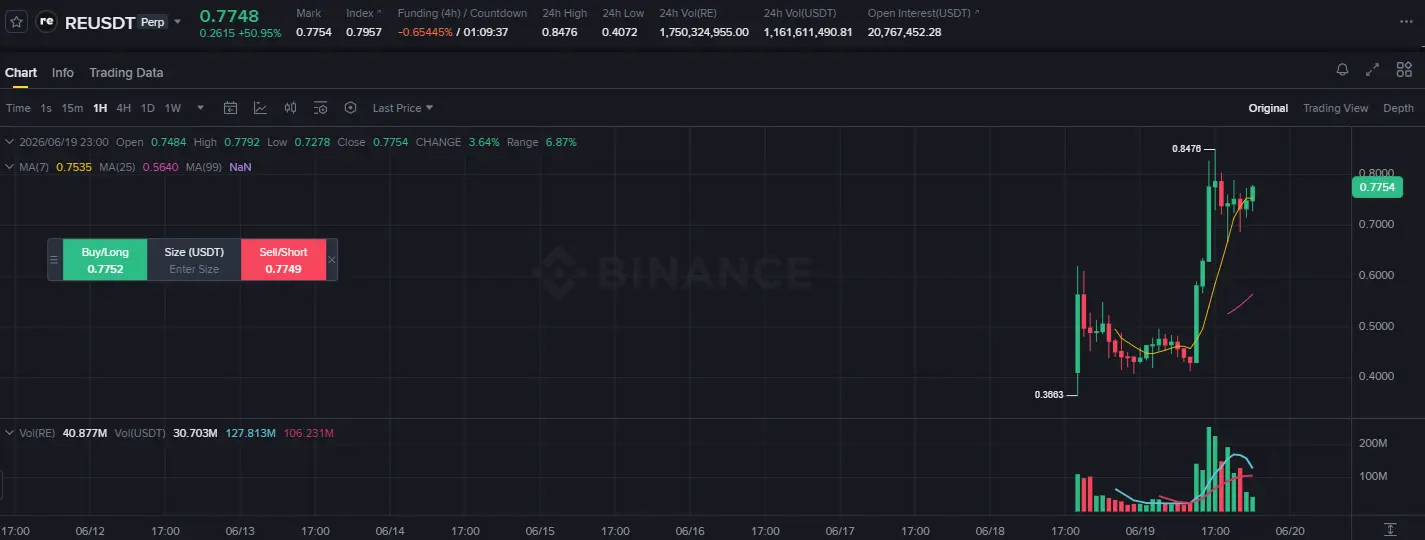This screenshot has height=540, width=1425.
Task: Click the hexagon chart settings icon
Action: [x=351, y=108]
